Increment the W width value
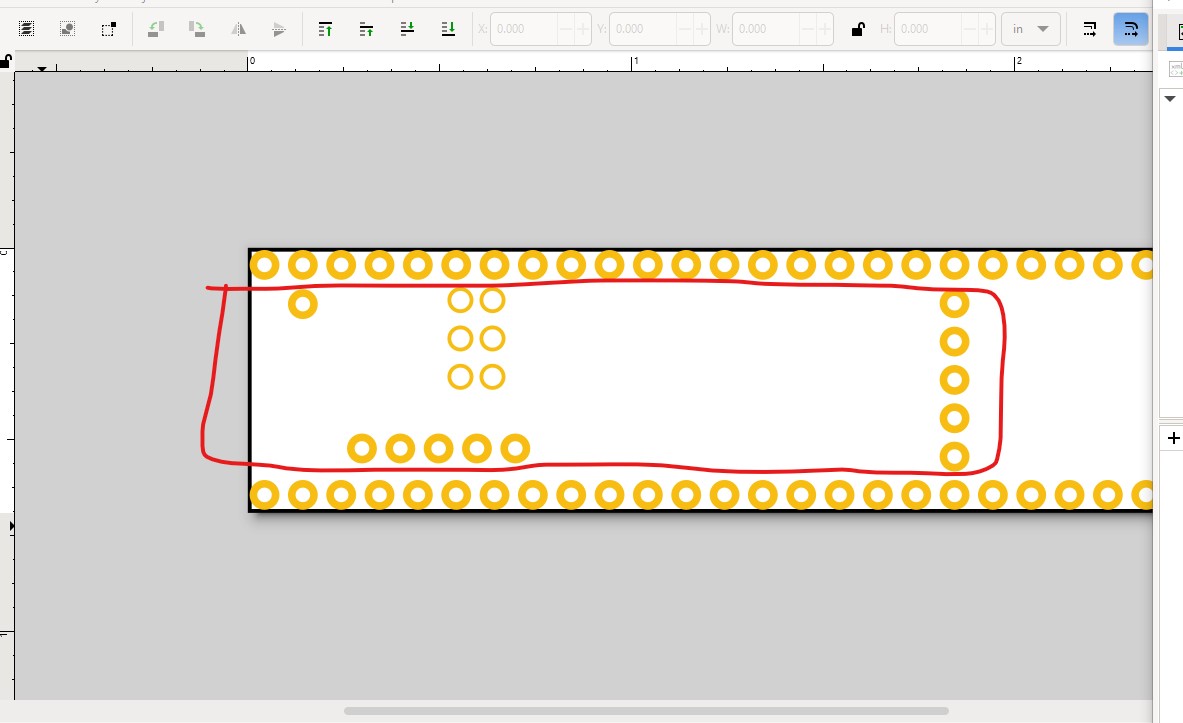Image resolution: width=1183 pixels, height=723 pixels. 825,29
